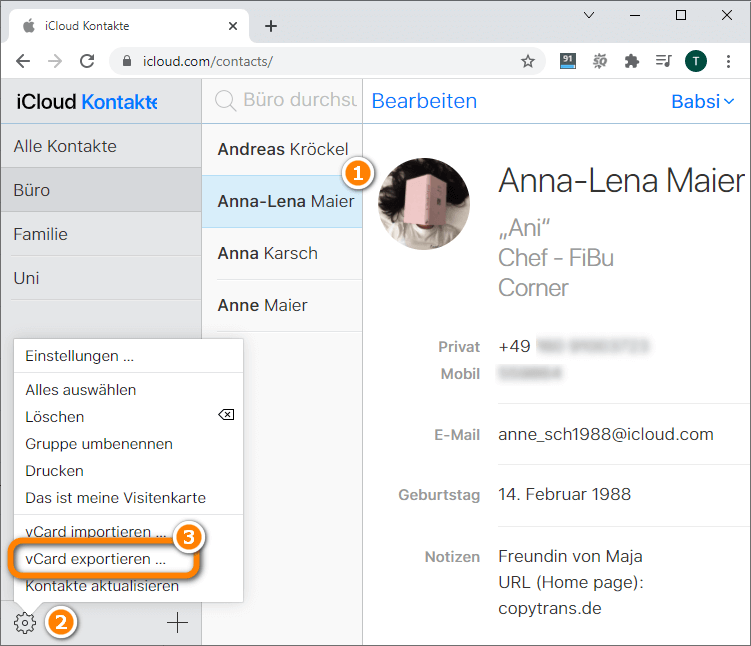Click the tab search chevron

[589, 15]
